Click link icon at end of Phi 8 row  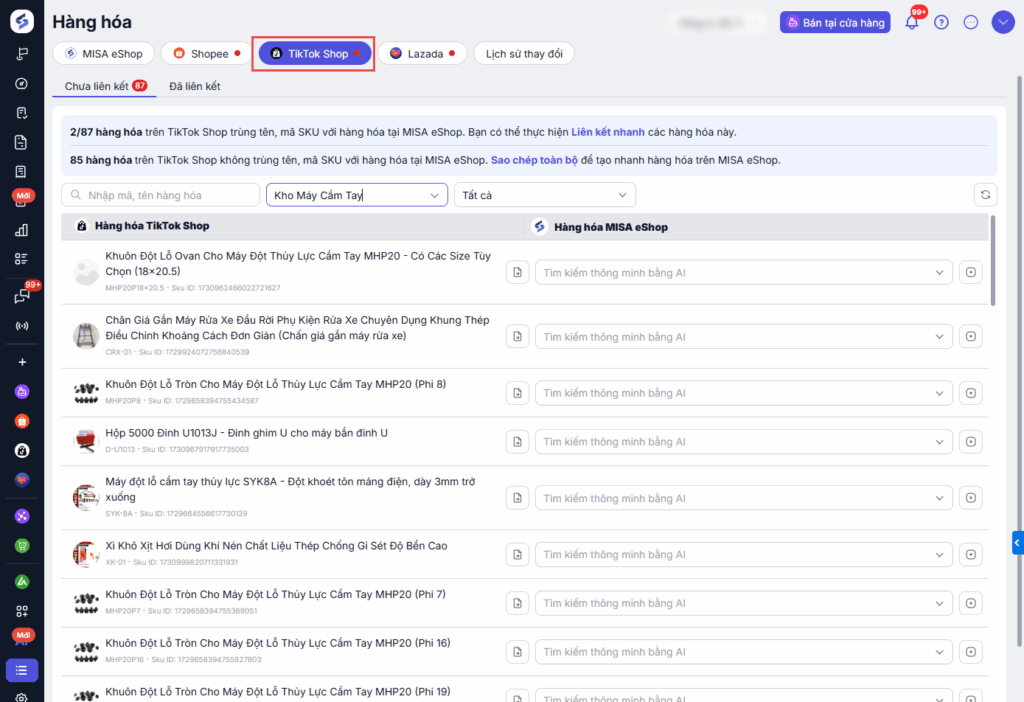pyautogui.click(x=970, y=393)
